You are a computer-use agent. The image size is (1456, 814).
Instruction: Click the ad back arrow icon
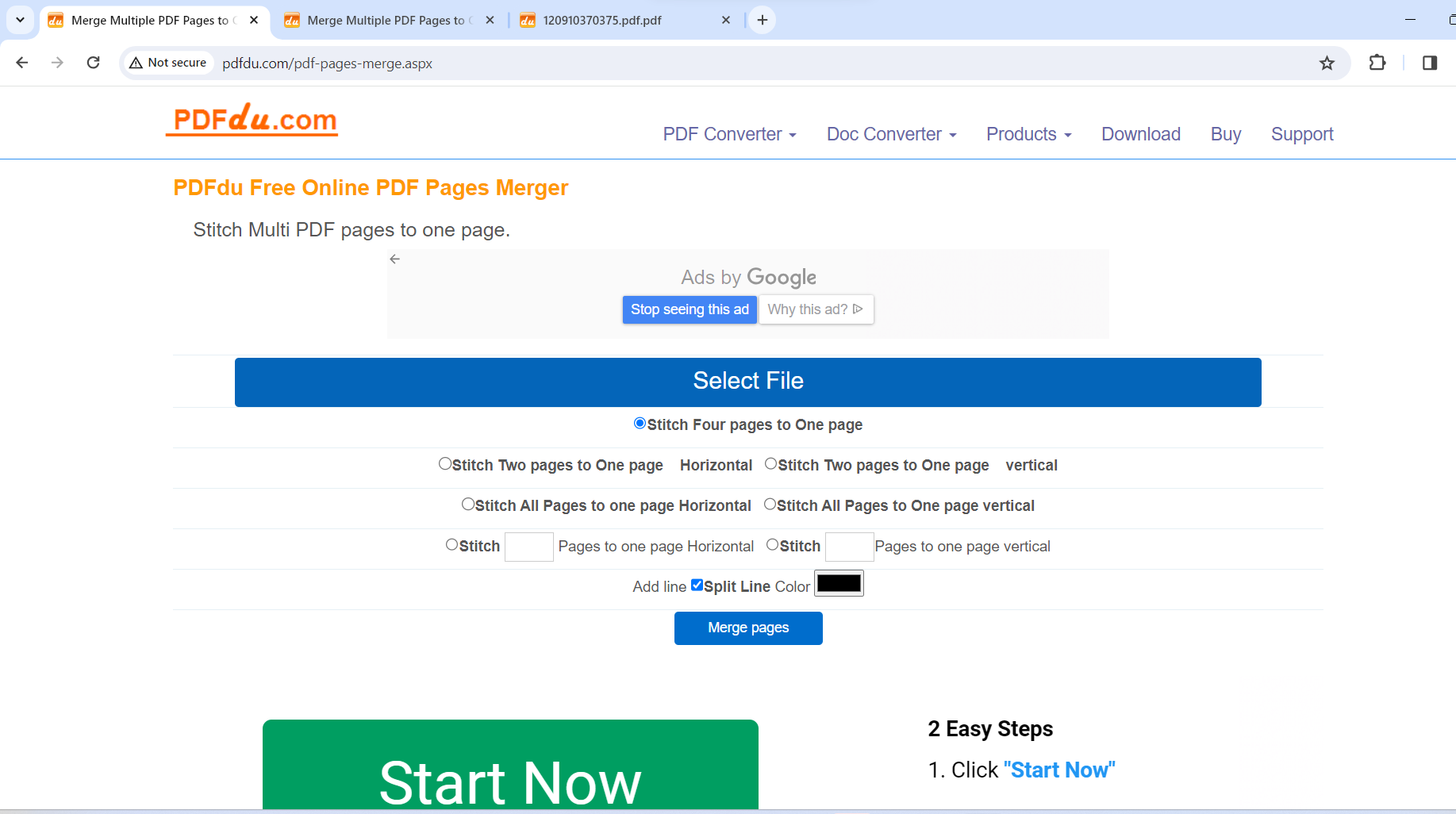click(395, 259)
